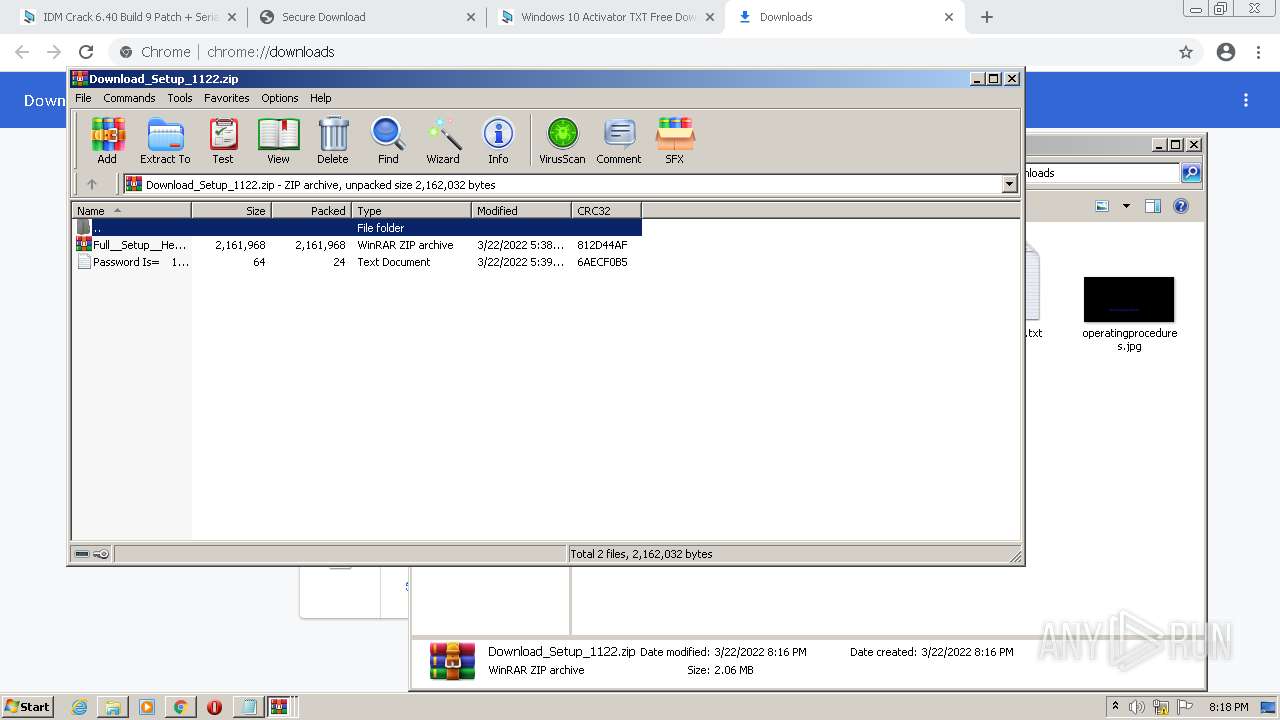Open Explorer help question mark
This screenshot has width=1280, height=720.
(1181, 206)
